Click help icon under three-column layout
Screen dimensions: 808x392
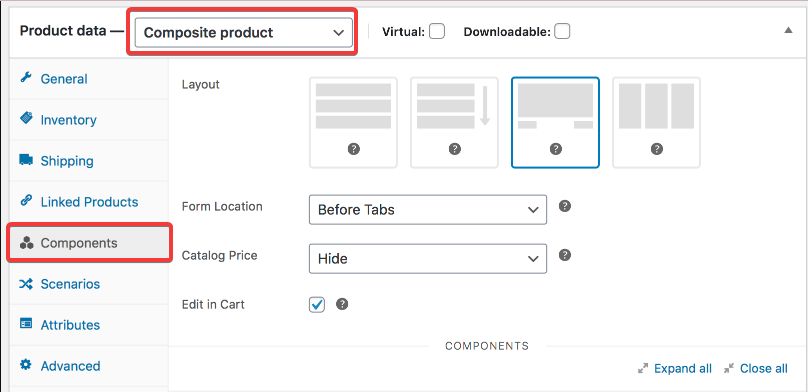(656, 149)
